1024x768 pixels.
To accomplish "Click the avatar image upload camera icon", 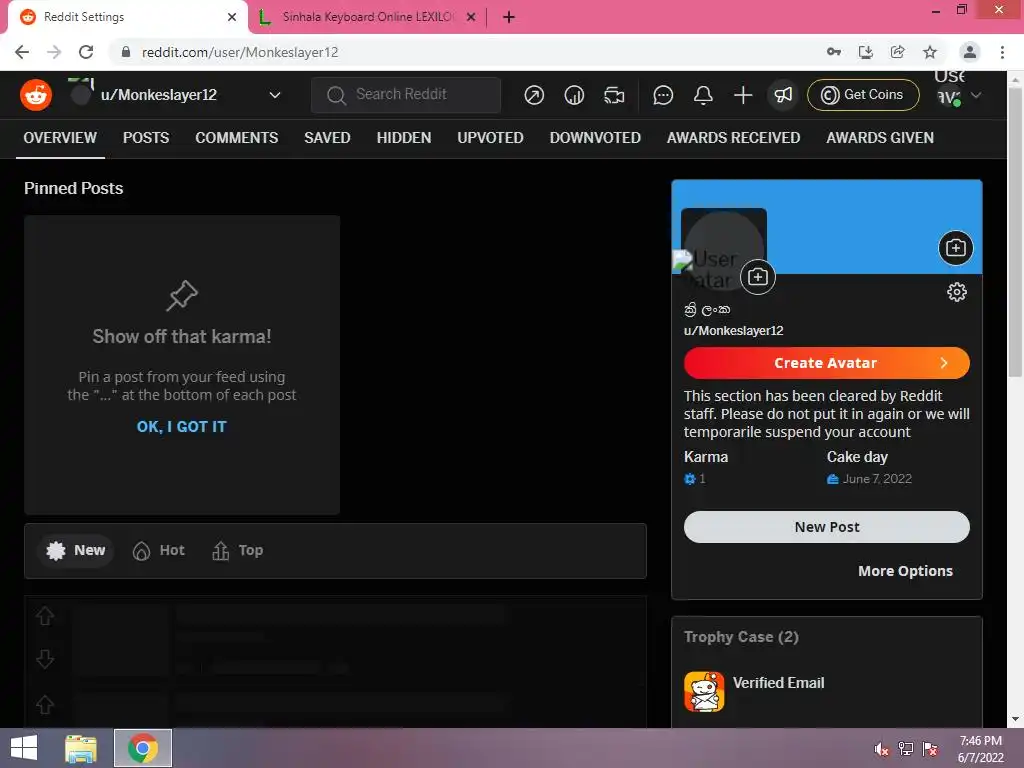I will click(758, 277).
